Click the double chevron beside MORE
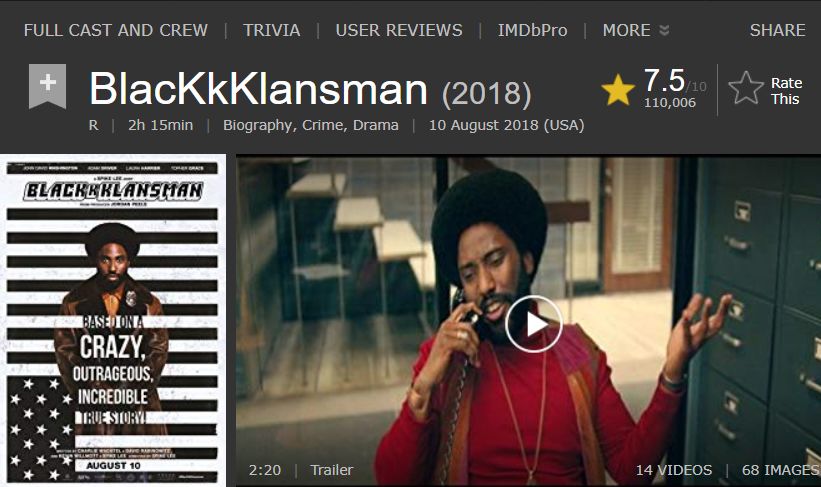821x487 pixels. click(x=664, y=30)
